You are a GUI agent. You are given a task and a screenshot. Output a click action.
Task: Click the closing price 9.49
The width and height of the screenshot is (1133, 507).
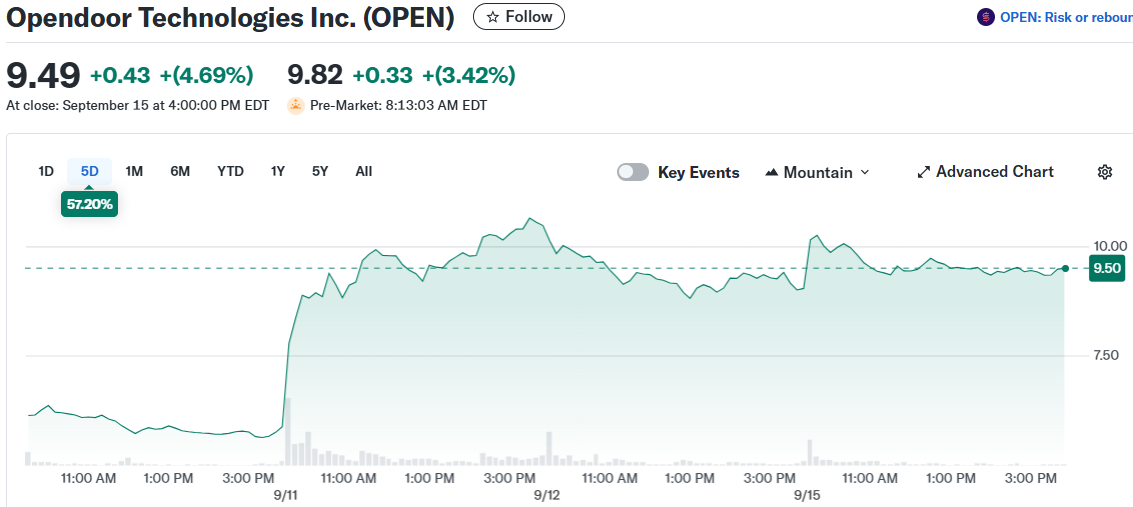tap(43, 75)
